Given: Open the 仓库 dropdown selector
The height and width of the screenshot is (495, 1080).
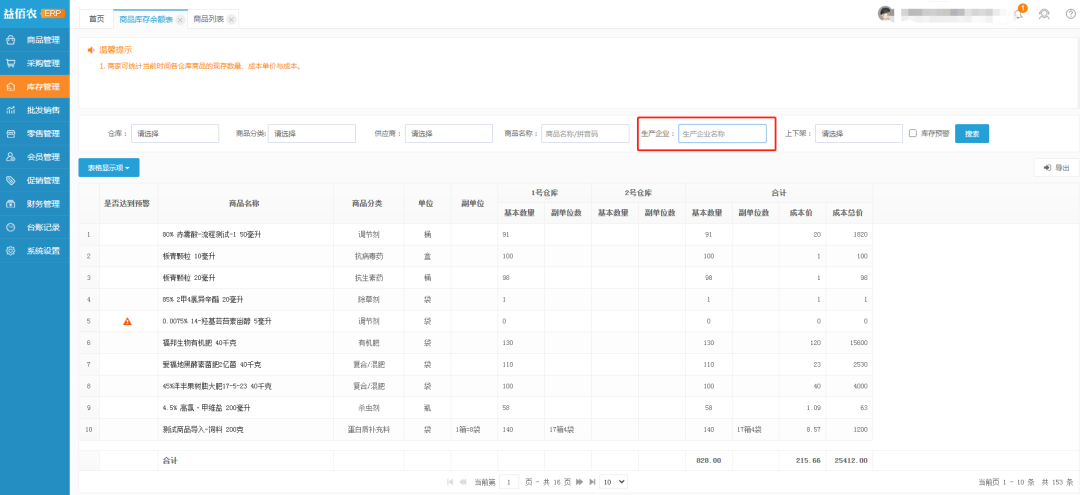Looking at the screenshot, I should click(174, 133).
